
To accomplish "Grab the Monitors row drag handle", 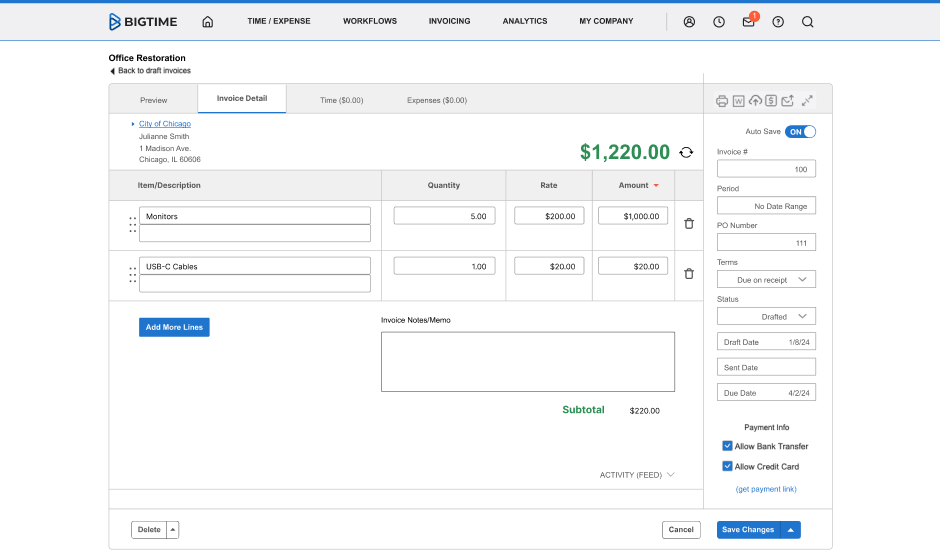I will tap(132, 225).
